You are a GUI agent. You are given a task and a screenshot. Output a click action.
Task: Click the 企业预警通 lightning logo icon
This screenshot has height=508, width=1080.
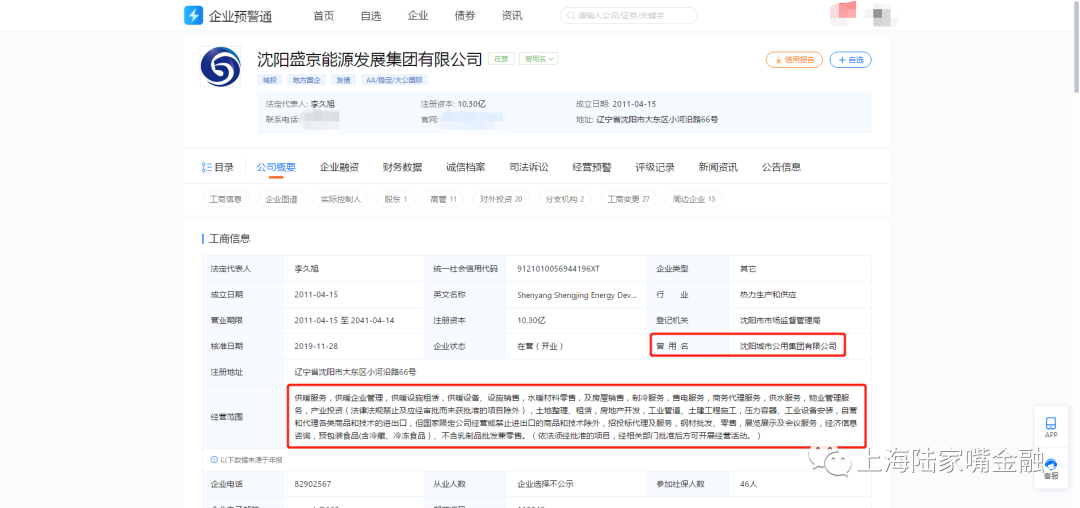click(194, 15)
